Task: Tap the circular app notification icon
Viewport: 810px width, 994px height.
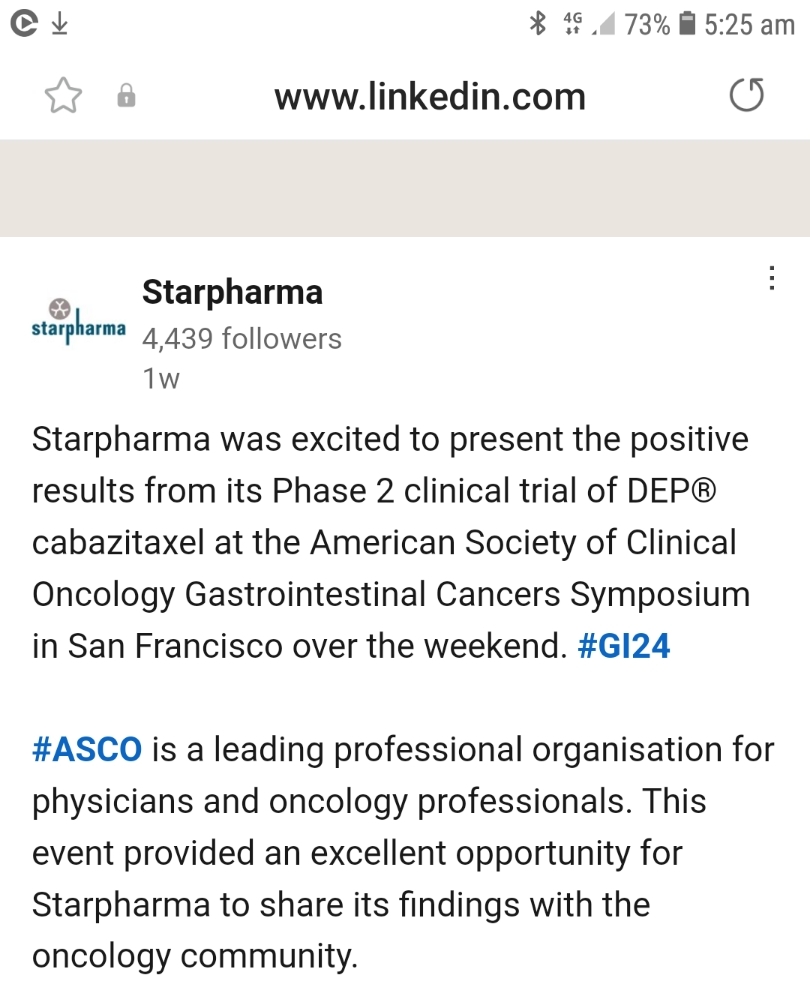Action: [x=24, y=24]
